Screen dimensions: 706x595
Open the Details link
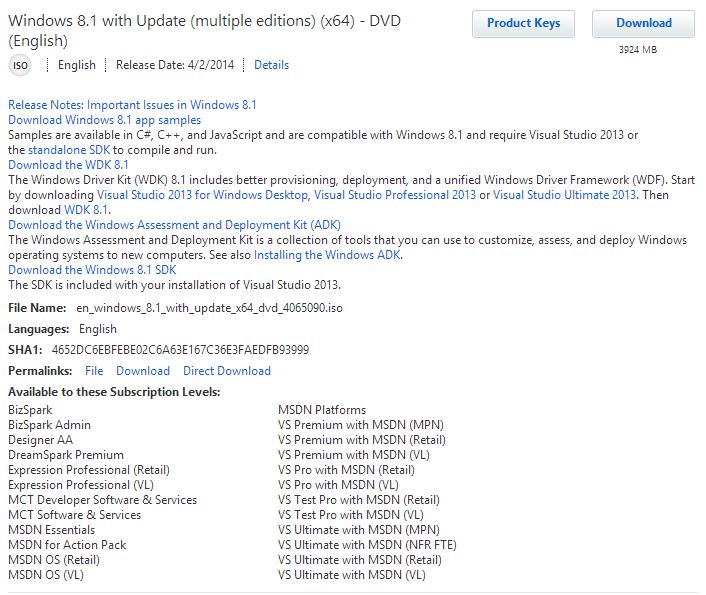coord(272,65)
